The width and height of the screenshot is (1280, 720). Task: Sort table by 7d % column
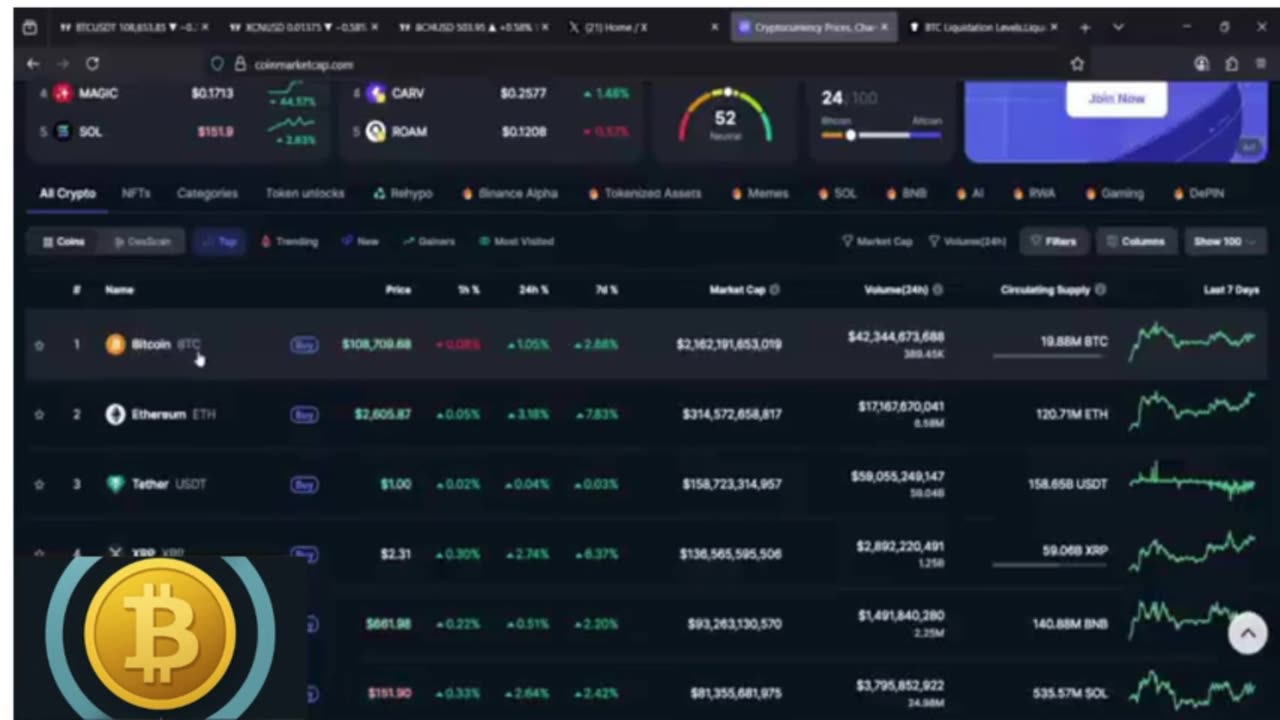click(x=606, y=290)
